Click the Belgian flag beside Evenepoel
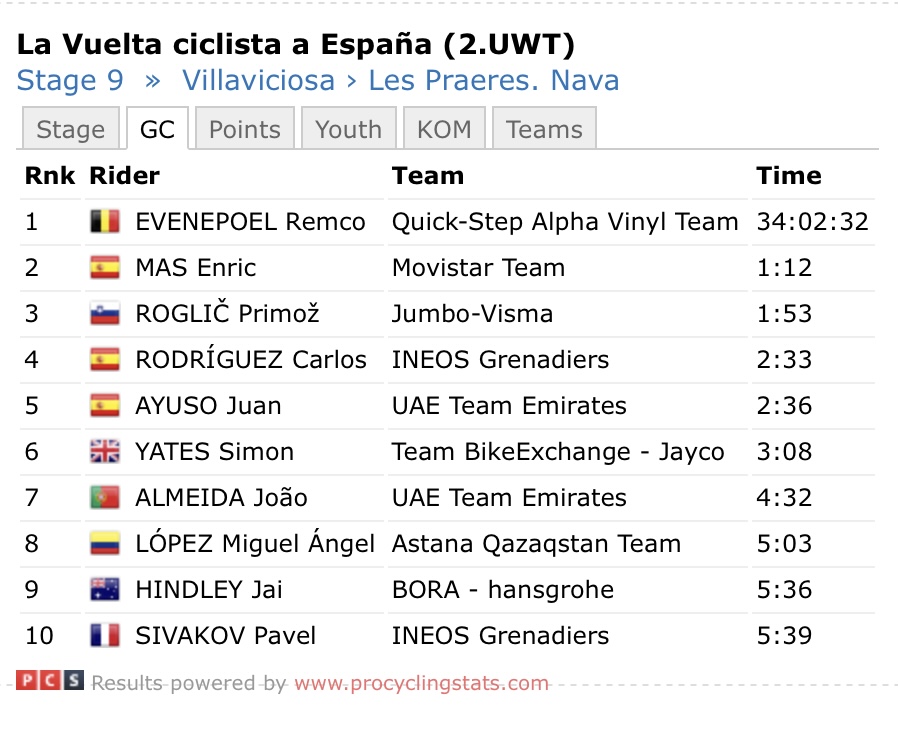The image size is (898, 732). [105, 222]
